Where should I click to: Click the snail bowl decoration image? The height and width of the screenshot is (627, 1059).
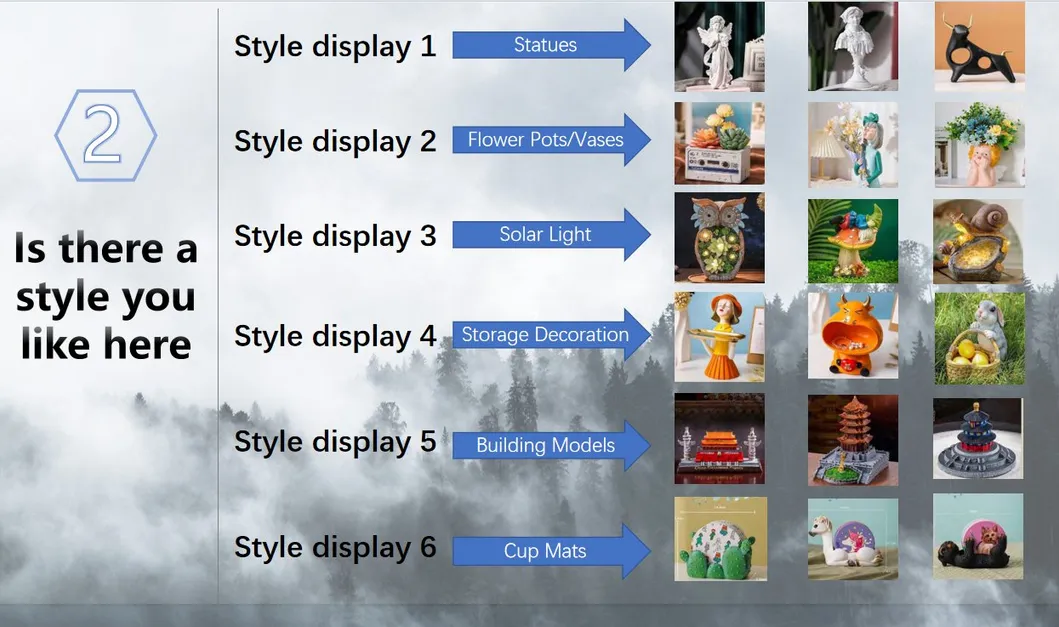pos(978,239)
